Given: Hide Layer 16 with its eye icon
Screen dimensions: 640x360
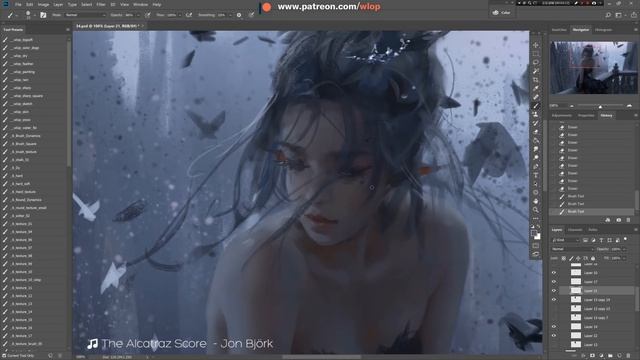Looking at the screenshot, I should (554, 273).
